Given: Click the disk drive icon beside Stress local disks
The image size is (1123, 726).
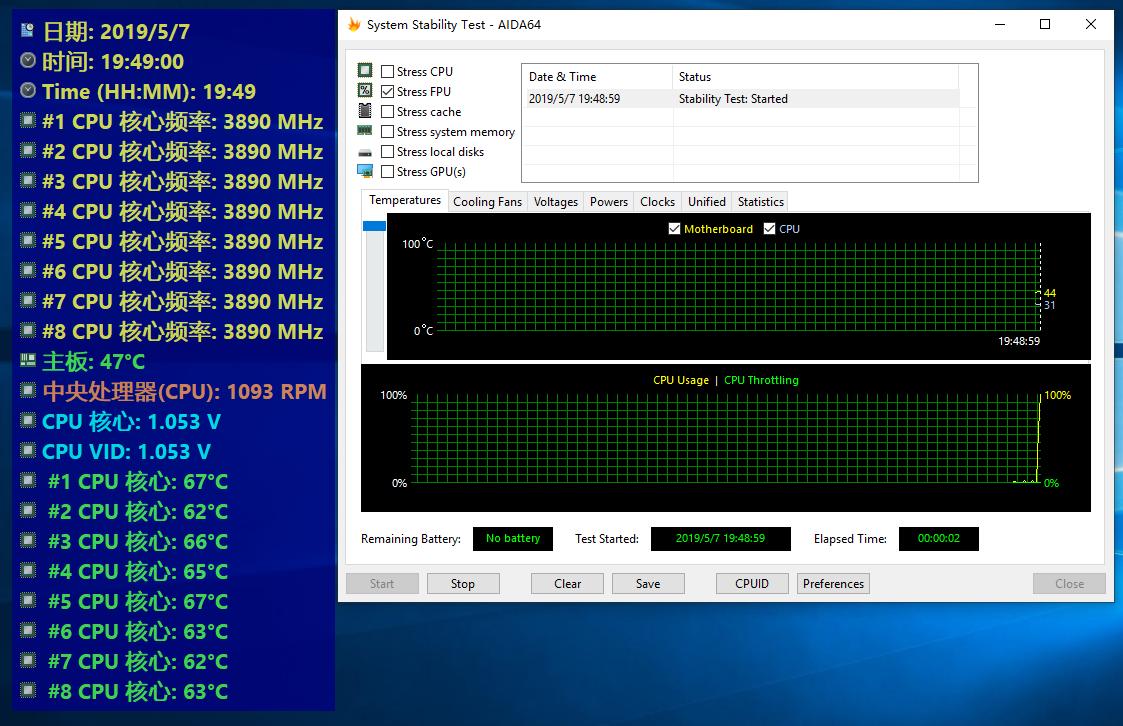Looking at the screenshot, I should [365, 153].
